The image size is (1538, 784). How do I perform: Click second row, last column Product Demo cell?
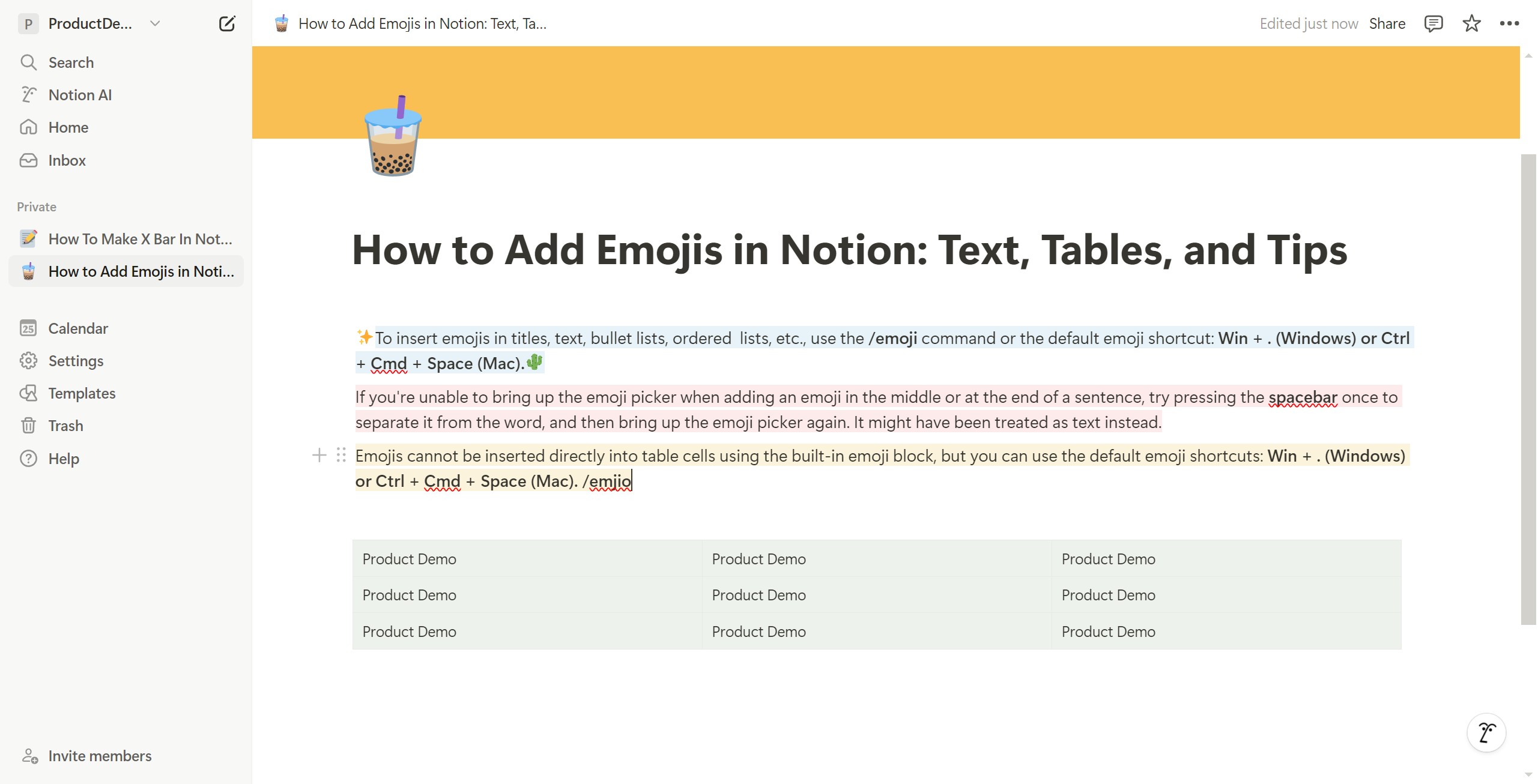[1226, 595]
